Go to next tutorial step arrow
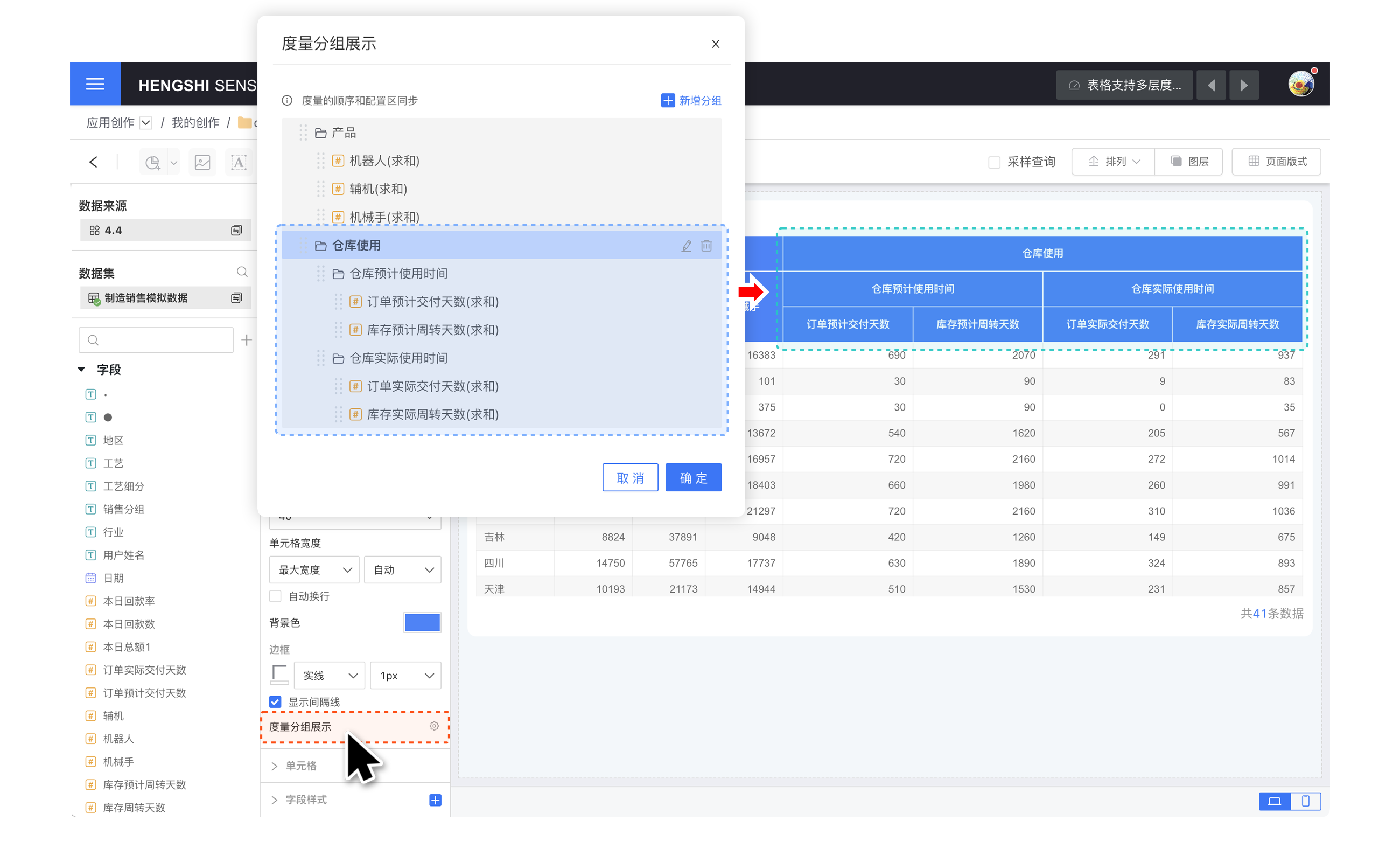1400x862 pixels. click(x=1243, y=85)
